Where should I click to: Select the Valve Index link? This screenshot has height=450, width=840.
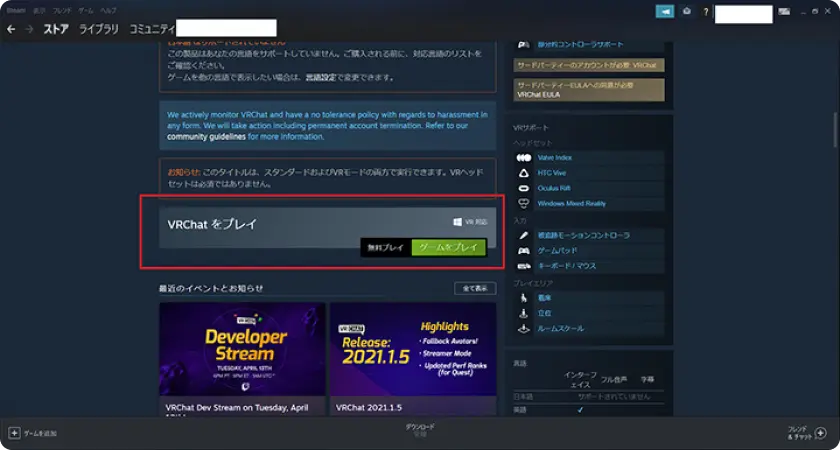(554, 158)
